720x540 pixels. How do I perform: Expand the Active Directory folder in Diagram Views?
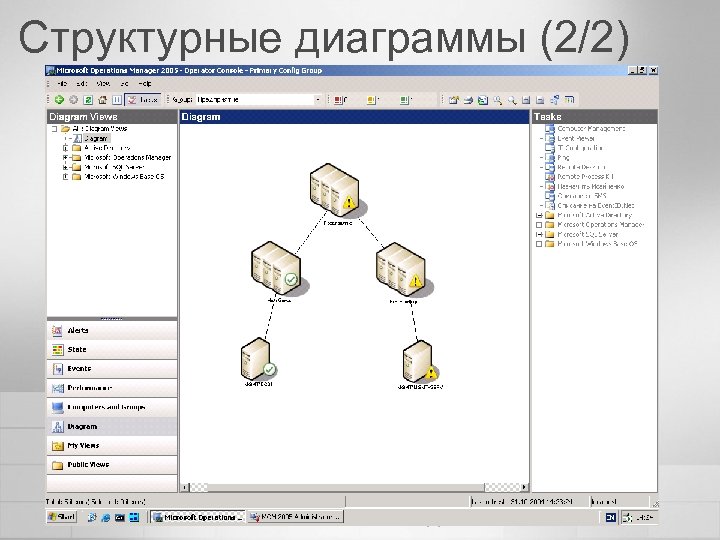(x=65, y=148)
